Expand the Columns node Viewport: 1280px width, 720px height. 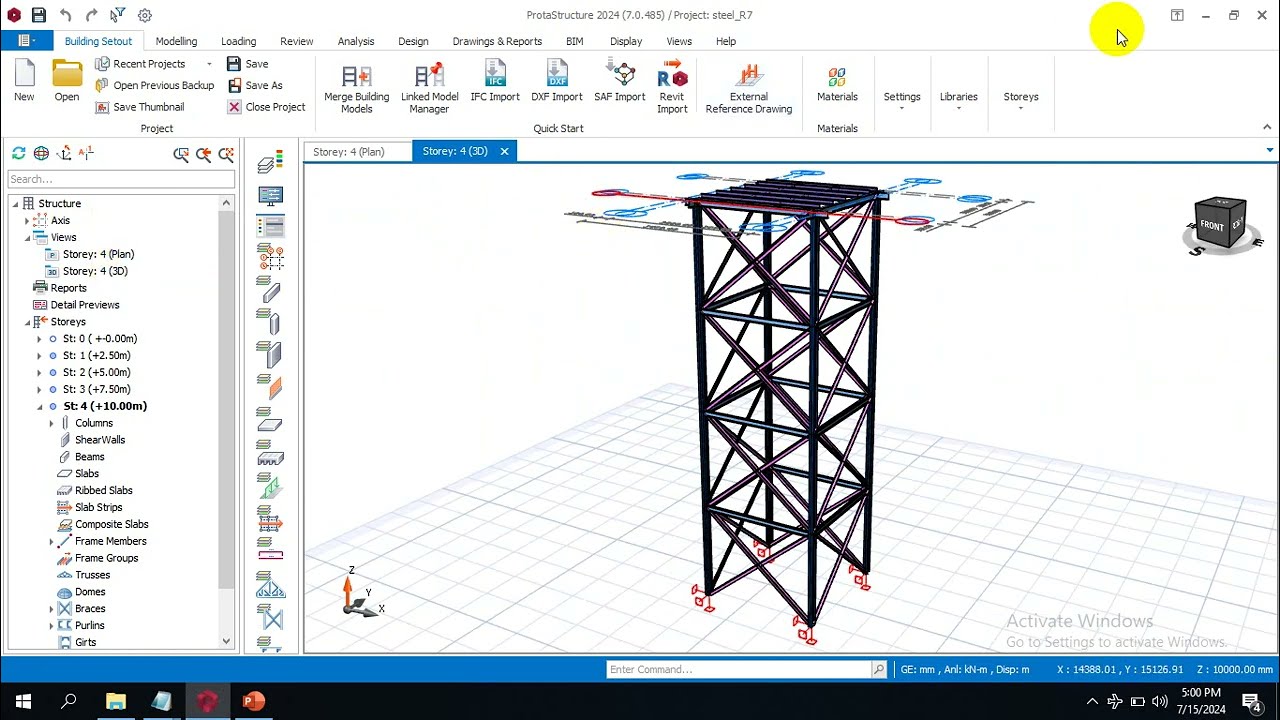point(52,423)
